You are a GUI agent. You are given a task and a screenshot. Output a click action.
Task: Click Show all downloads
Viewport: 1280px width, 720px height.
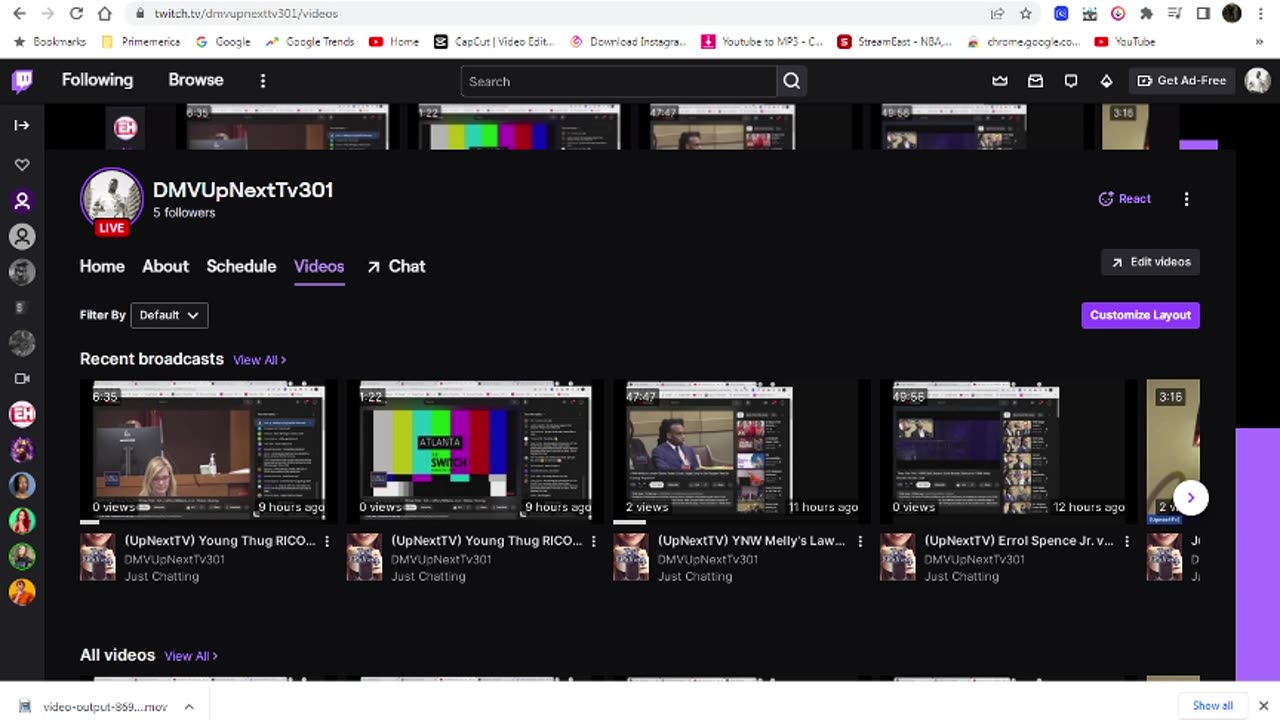click(1212, 705)
